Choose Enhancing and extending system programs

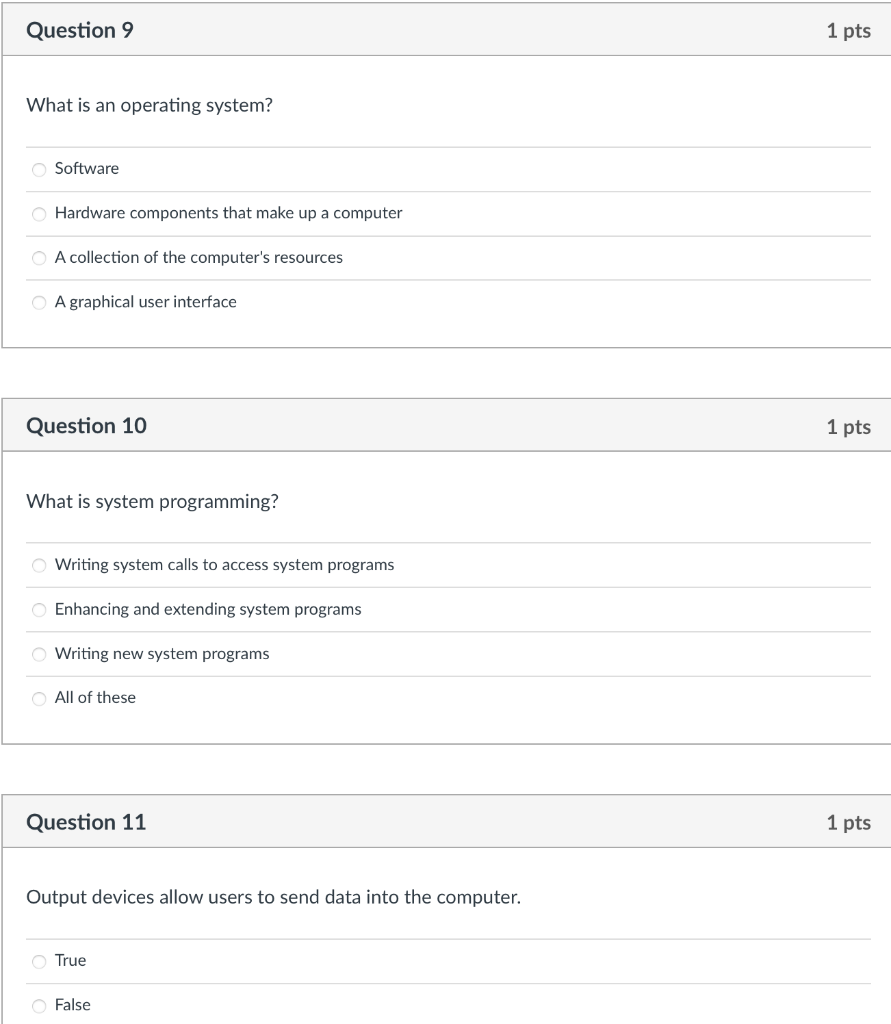pyautogui.click(x=38, y=609)
